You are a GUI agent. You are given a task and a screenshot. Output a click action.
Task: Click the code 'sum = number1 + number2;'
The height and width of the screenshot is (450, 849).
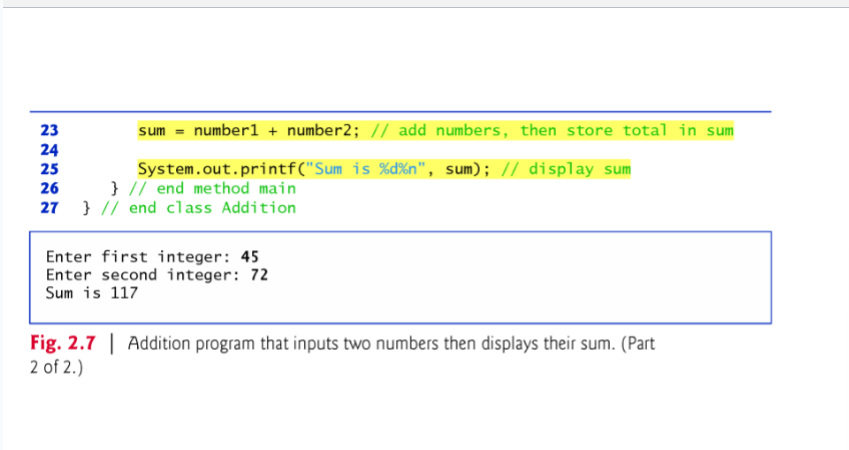point(249,131)
